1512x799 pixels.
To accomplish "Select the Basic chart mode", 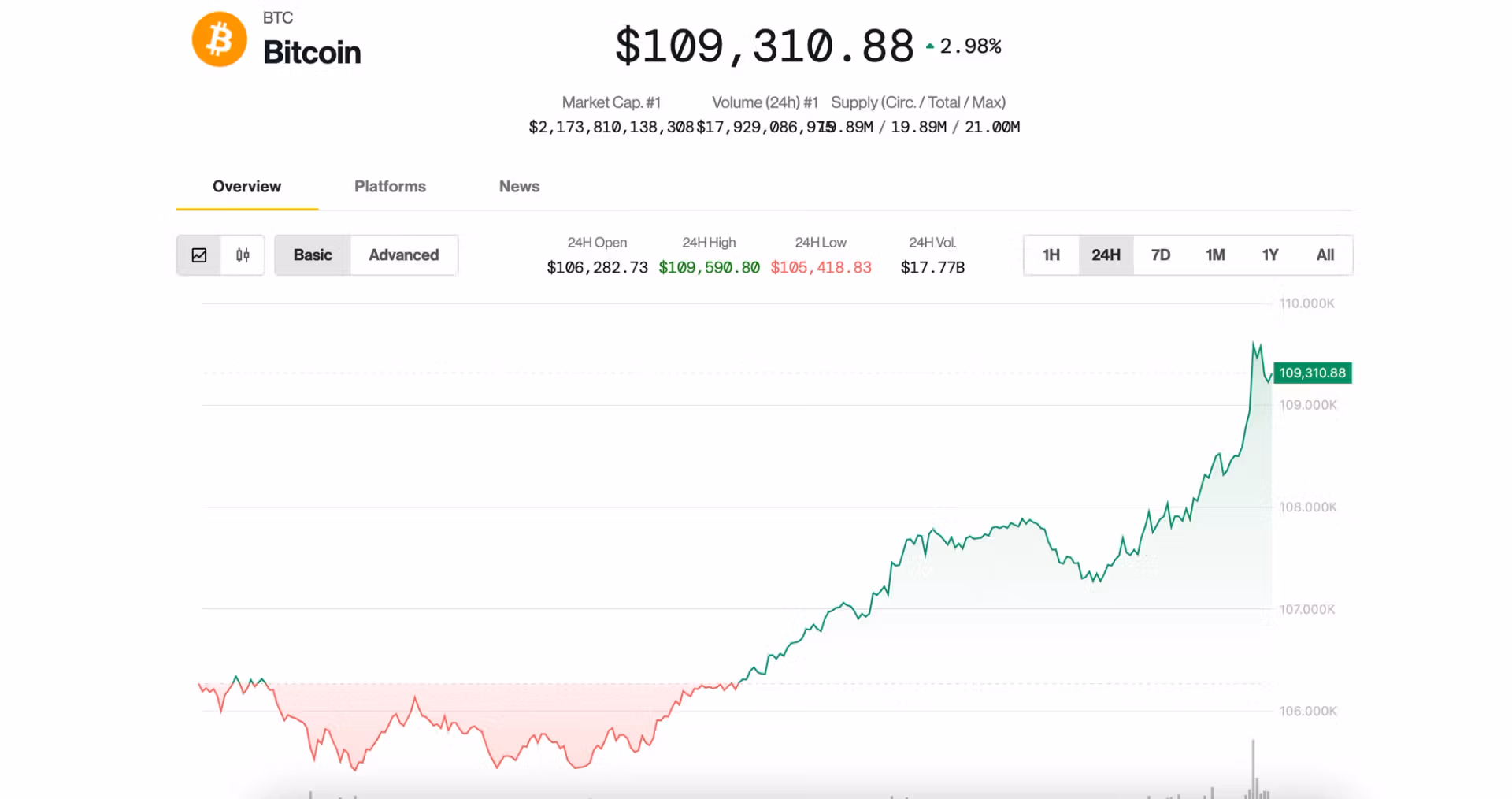I will [x=313, y=255].
